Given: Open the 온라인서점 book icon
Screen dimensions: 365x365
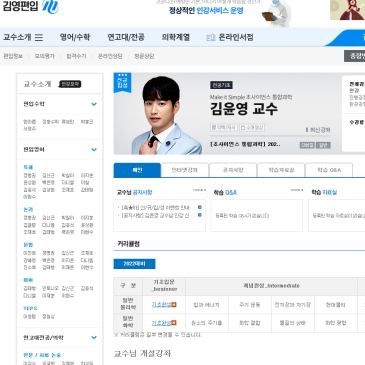Looking at the screenshot, I should click(211, 38).
